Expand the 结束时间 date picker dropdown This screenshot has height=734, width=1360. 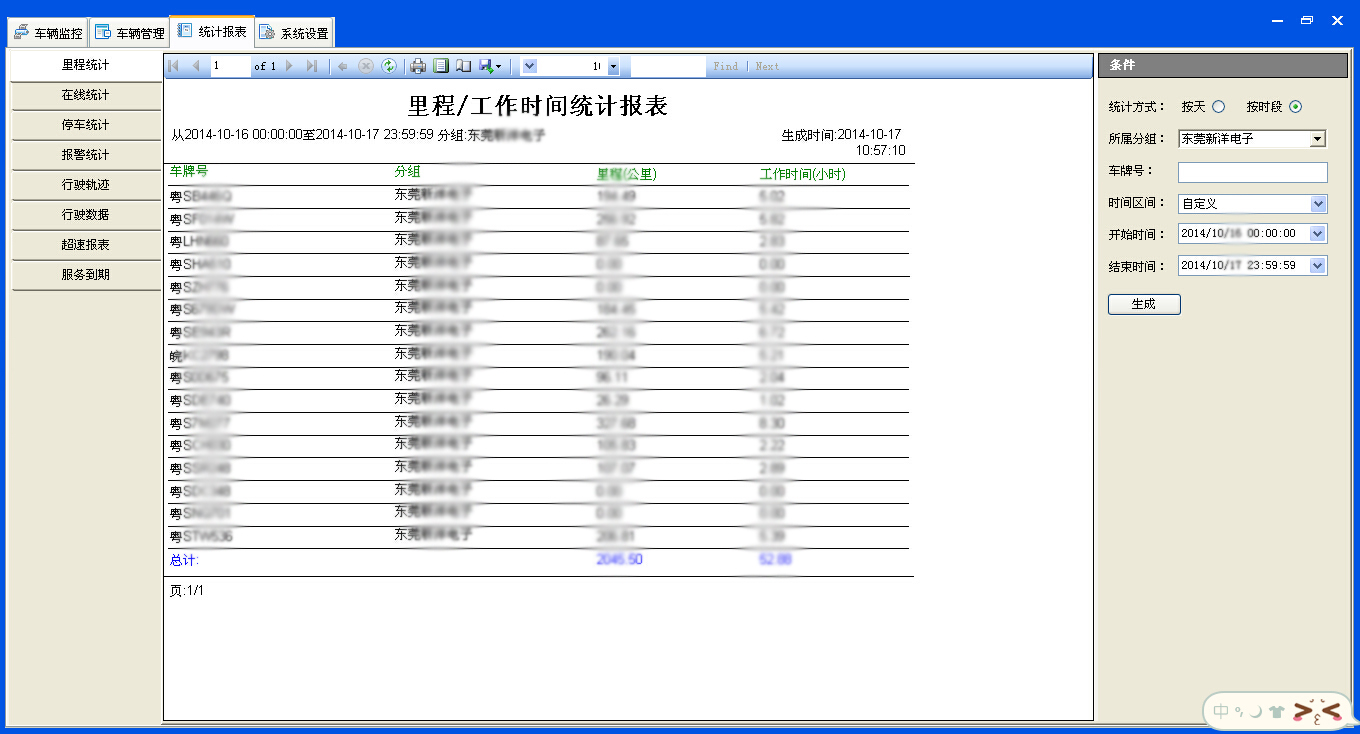tap(1317, 266)
